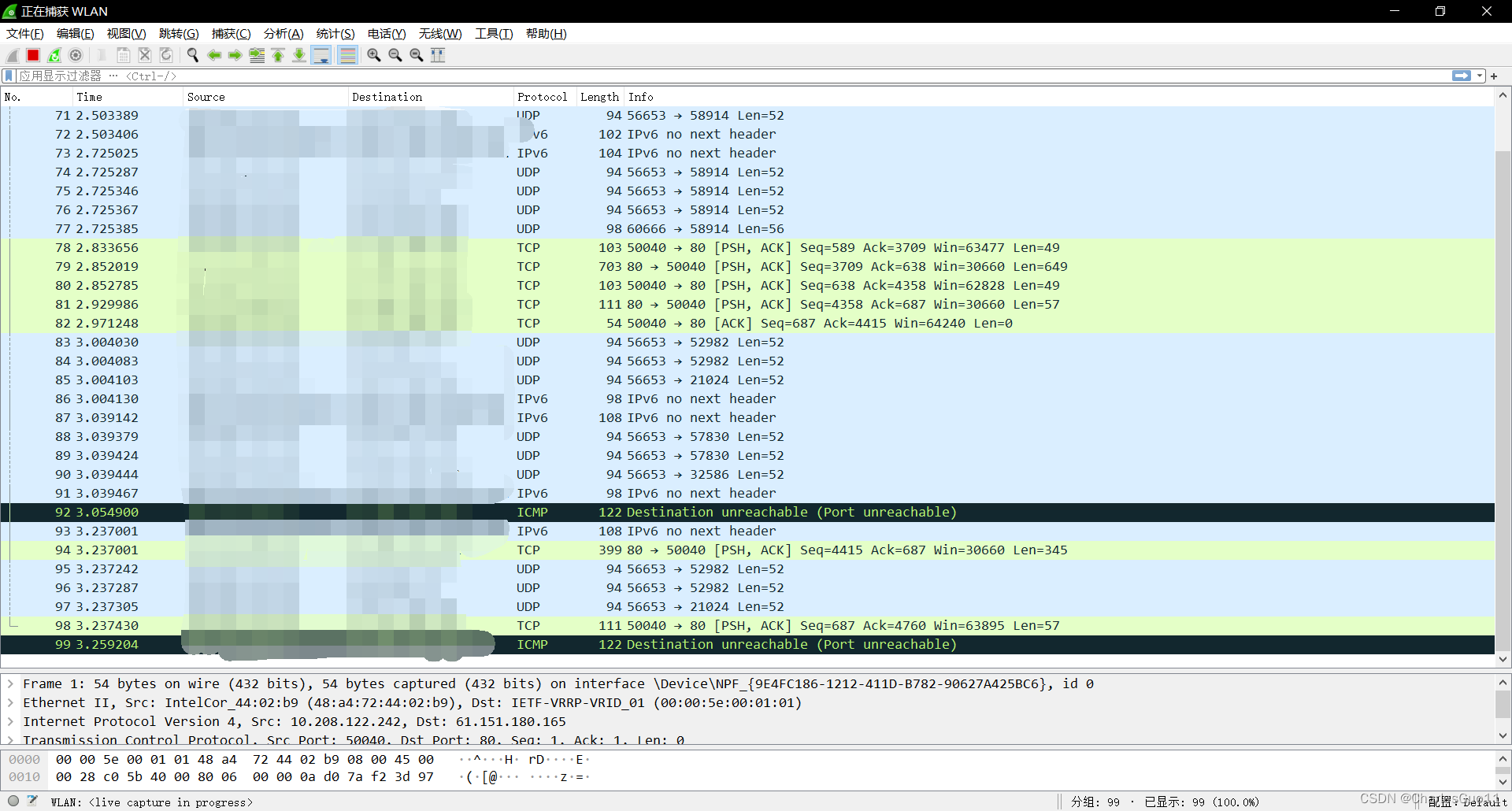Open the 捕获(C) menu
Screen dimensions: 1512x811
[x=232, y=34]
